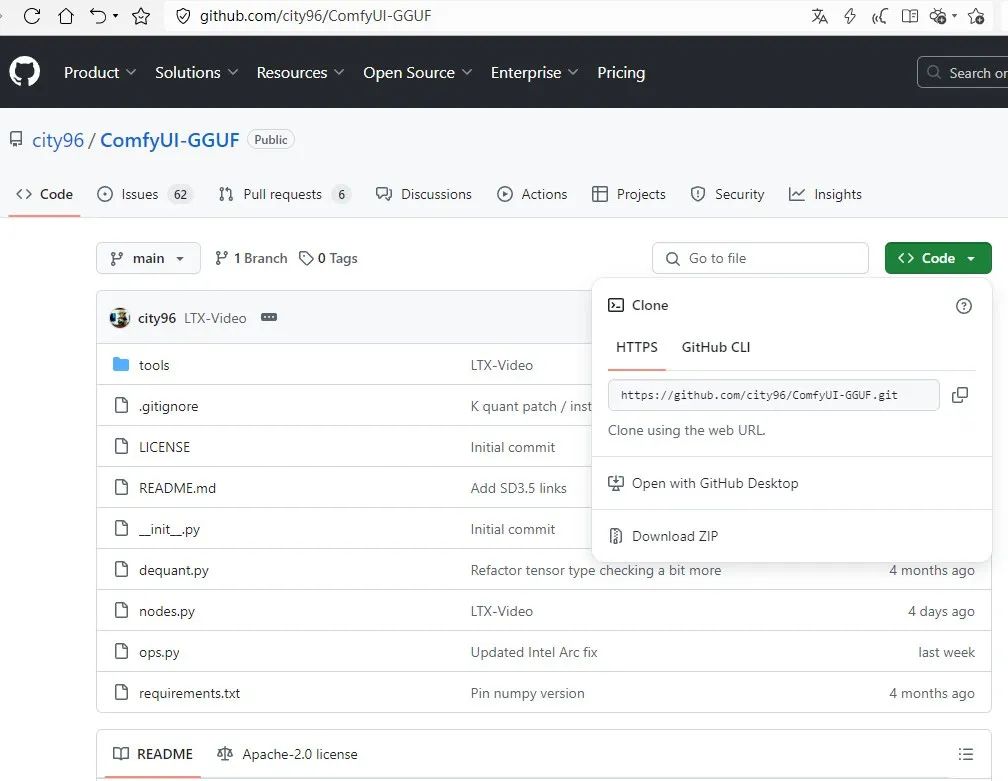Expand the Enterprise menu
This screenshot has width=1008, height=781.
coord(534,73)
